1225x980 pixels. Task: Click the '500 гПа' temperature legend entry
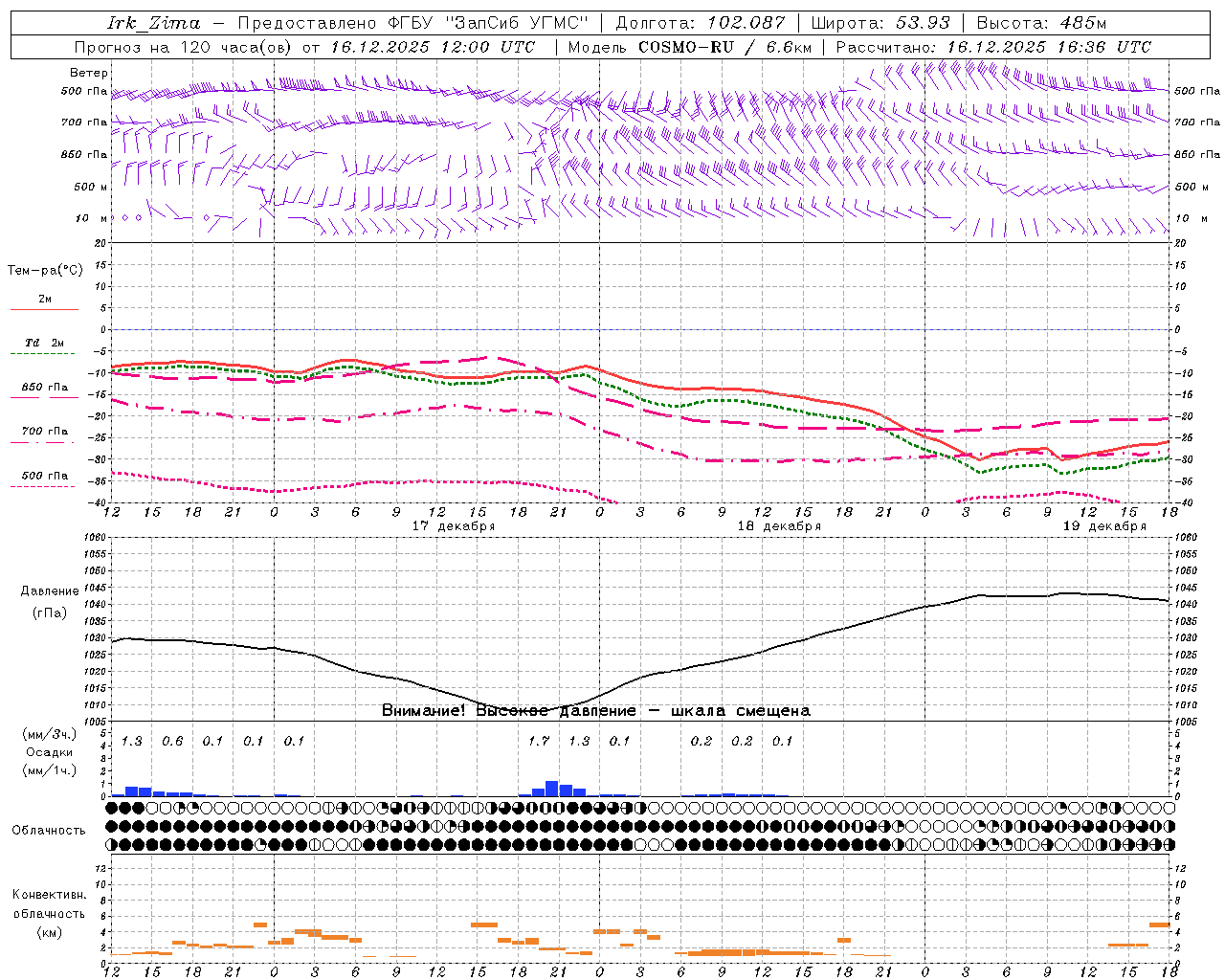45,476
